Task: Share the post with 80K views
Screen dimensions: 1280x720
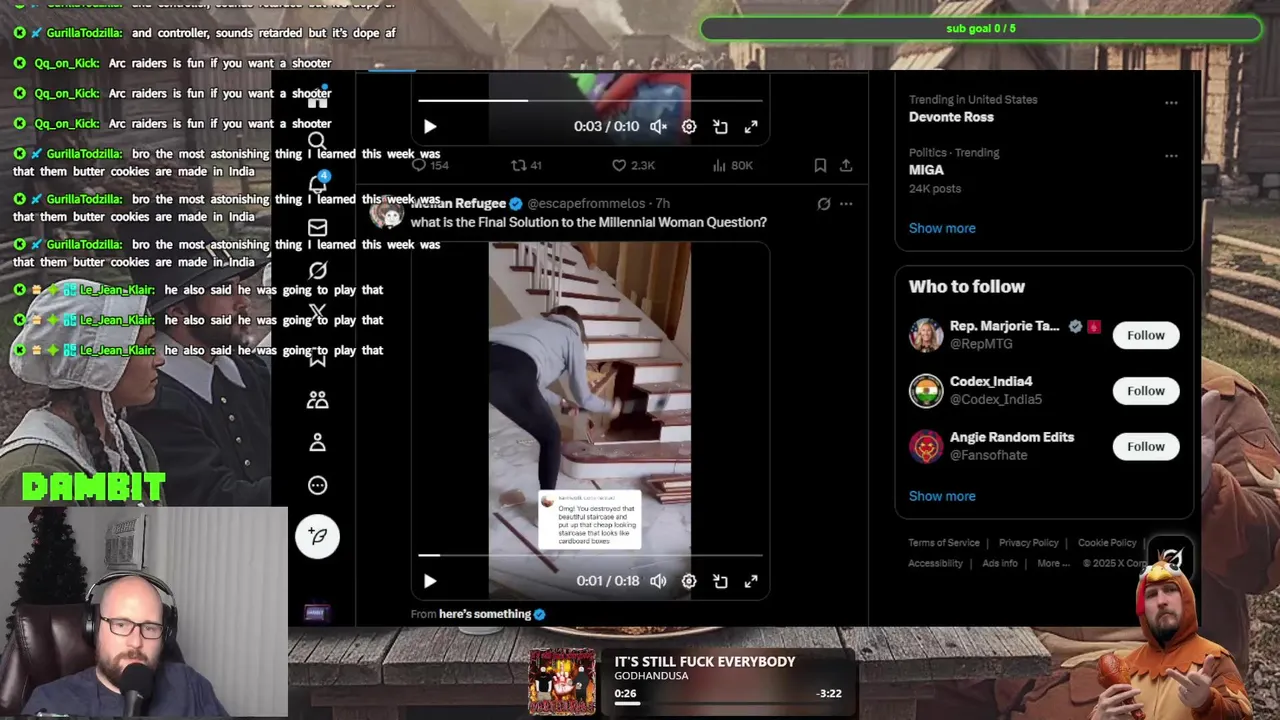Action: point(846,165)
